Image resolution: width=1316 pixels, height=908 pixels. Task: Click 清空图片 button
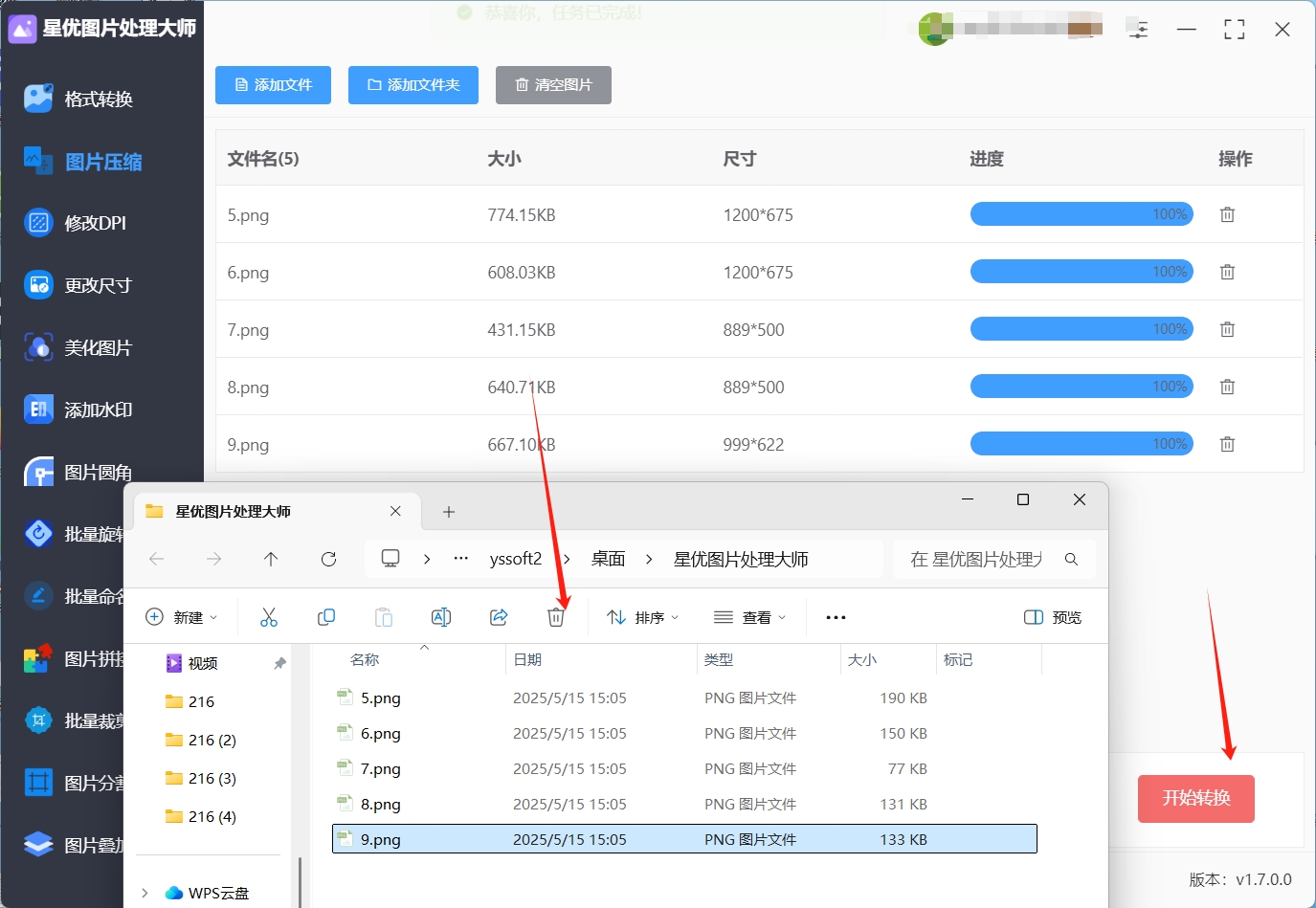[x=553, y=85]
